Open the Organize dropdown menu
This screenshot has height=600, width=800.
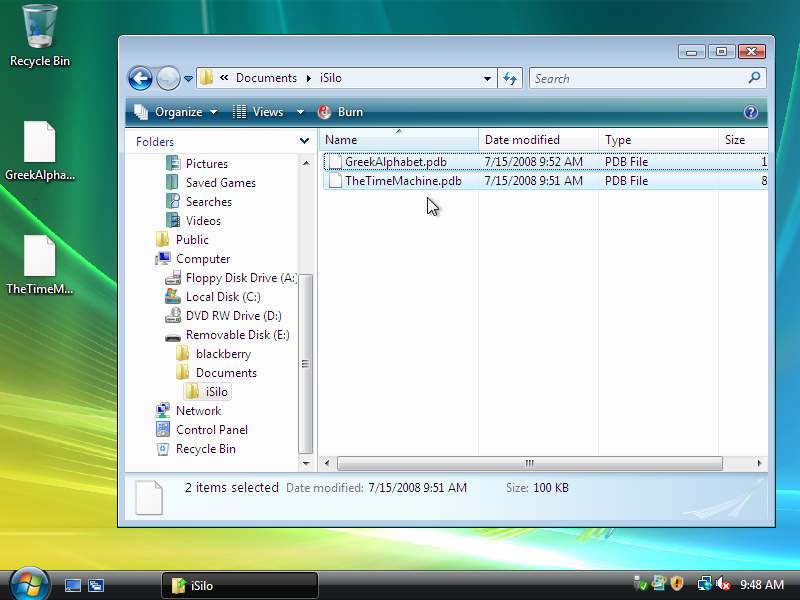tap(177, 112)
